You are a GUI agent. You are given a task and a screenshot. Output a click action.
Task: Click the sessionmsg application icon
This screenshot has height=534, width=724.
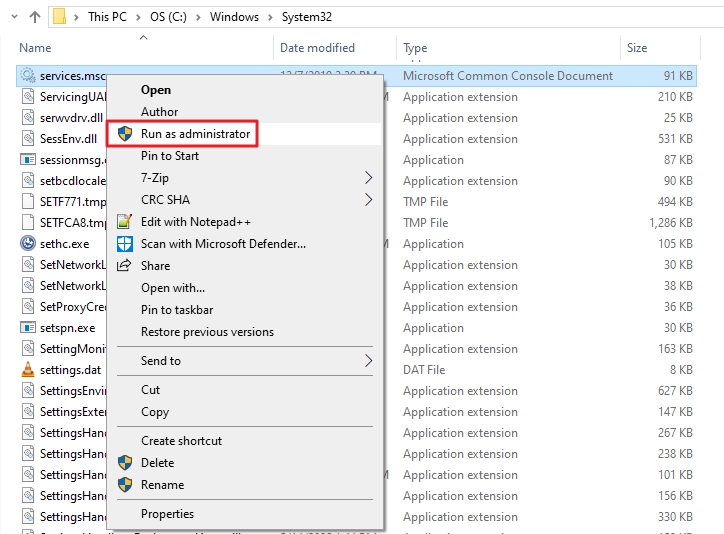[28, 160]
